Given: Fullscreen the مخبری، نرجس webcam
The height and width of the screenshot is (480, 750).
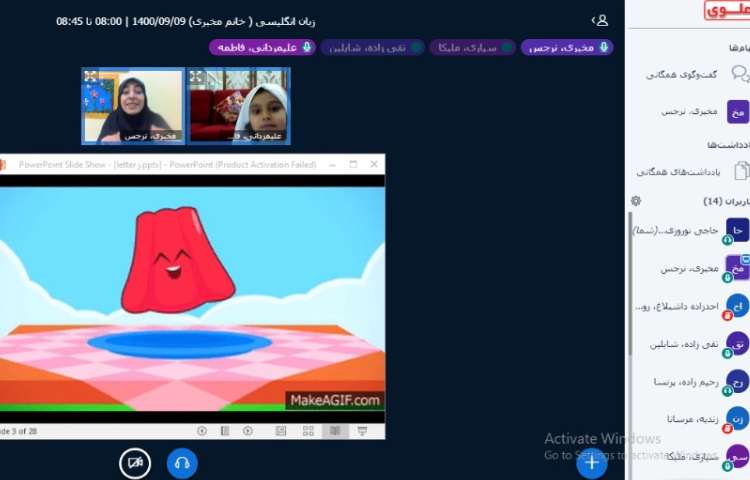Looking at the screenshot, I should click(90, 76).
